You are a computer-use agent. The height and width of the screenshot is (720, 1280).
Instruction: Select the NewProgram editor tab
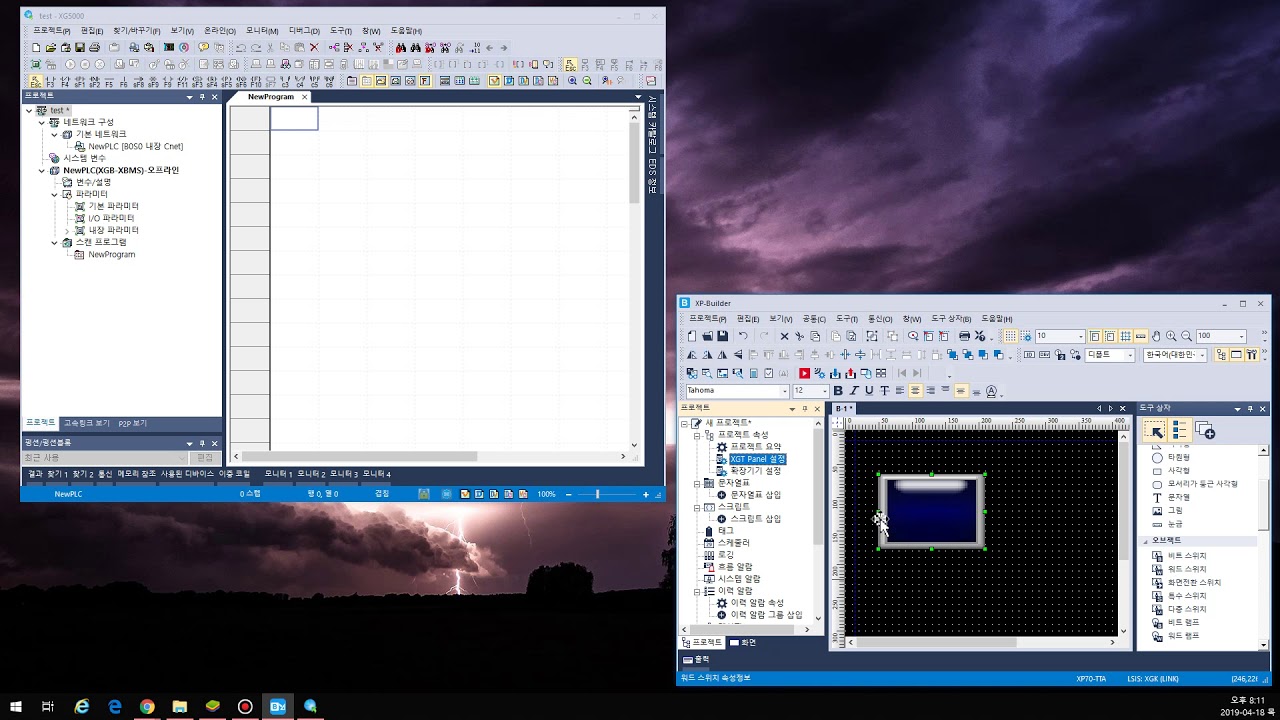pos(271,97)
